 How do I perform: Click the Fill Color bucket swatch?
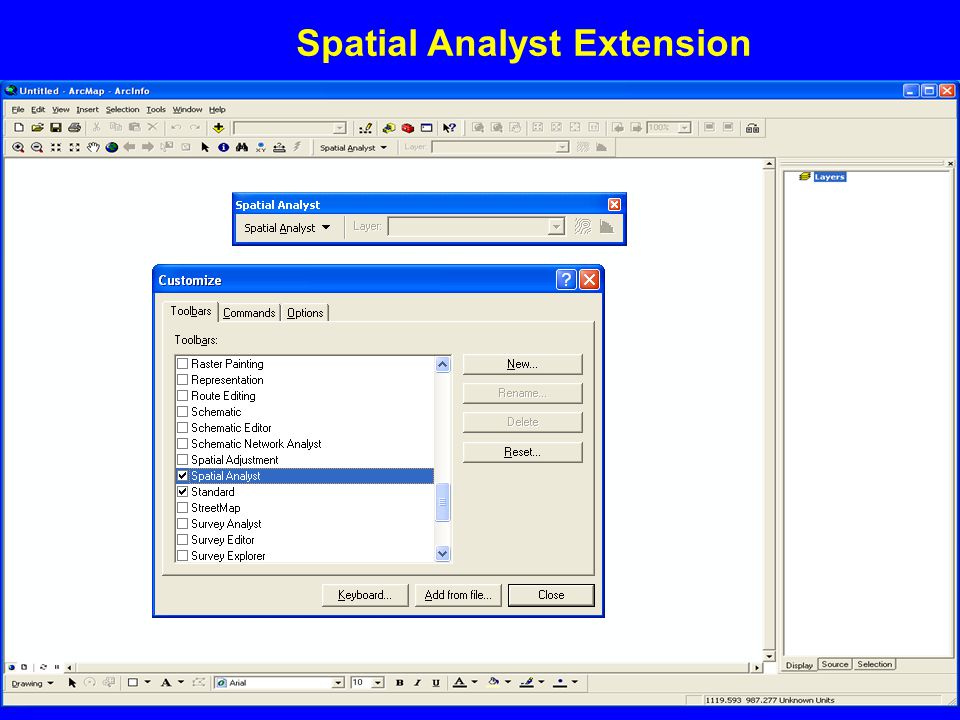493,682
